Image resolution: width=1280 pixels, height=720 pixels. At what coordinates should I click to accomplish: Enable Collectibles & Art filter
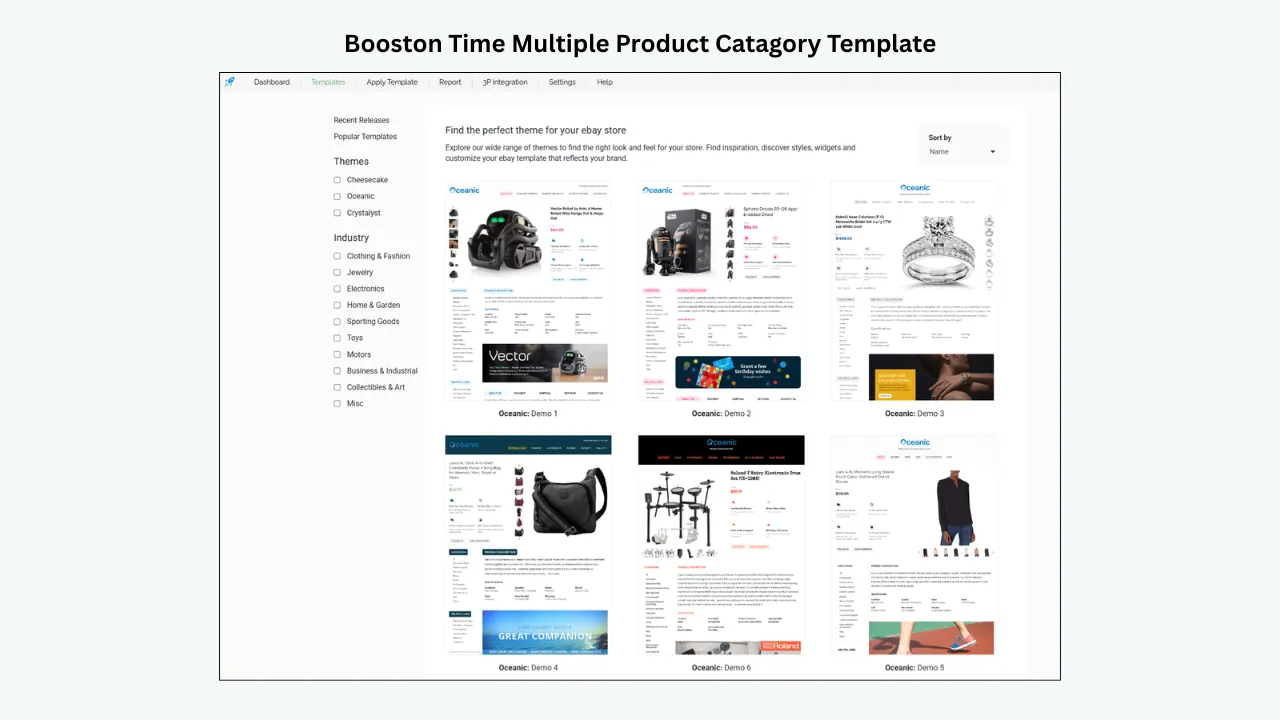[337, 387]
